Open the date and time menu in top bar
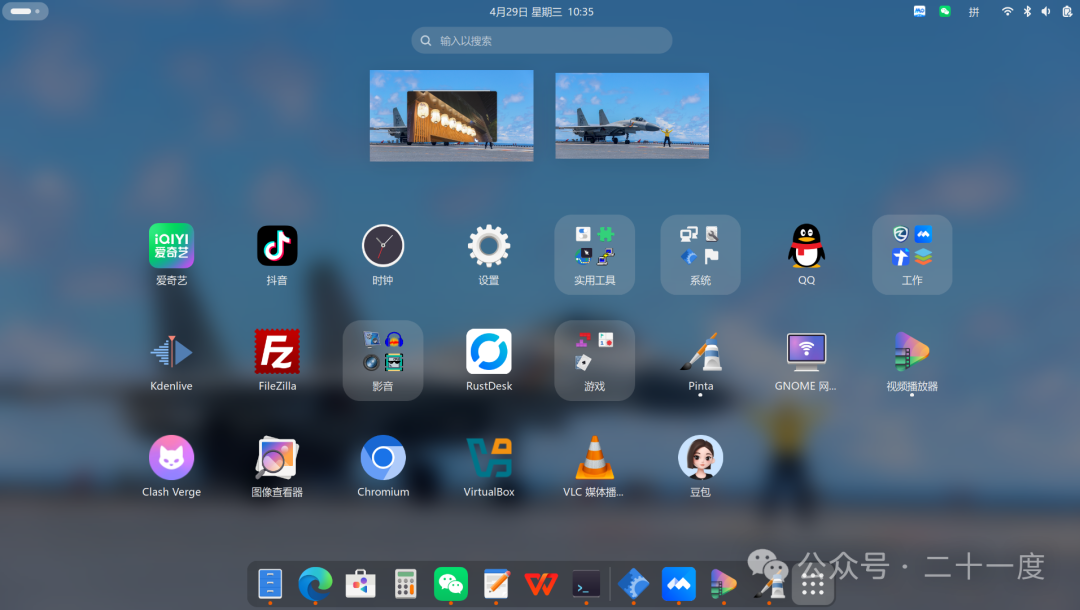 click(x=541, y=12)
